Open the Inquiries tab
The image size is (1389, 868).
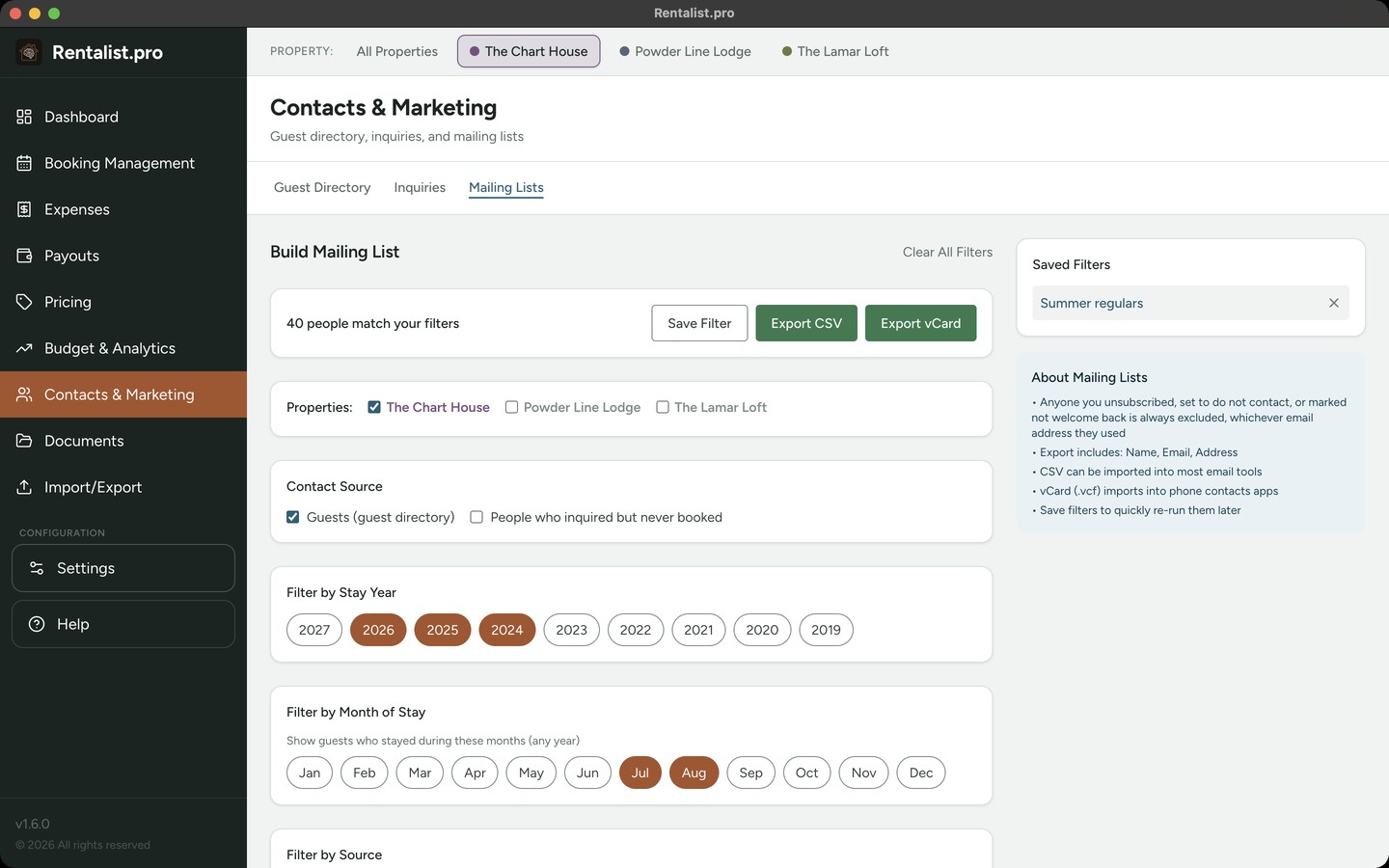click(420, 187)
